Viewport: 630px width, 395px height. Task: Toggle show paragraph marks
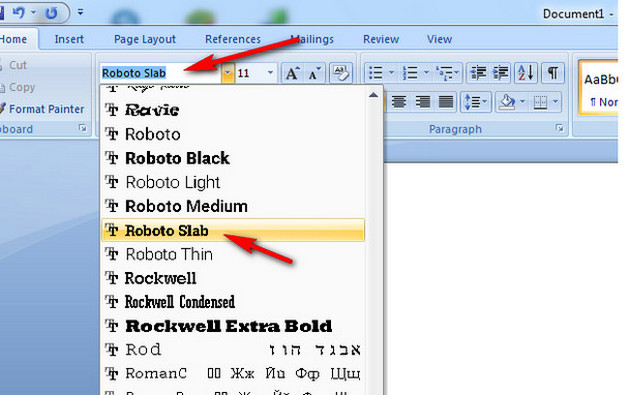pos(553,73)
